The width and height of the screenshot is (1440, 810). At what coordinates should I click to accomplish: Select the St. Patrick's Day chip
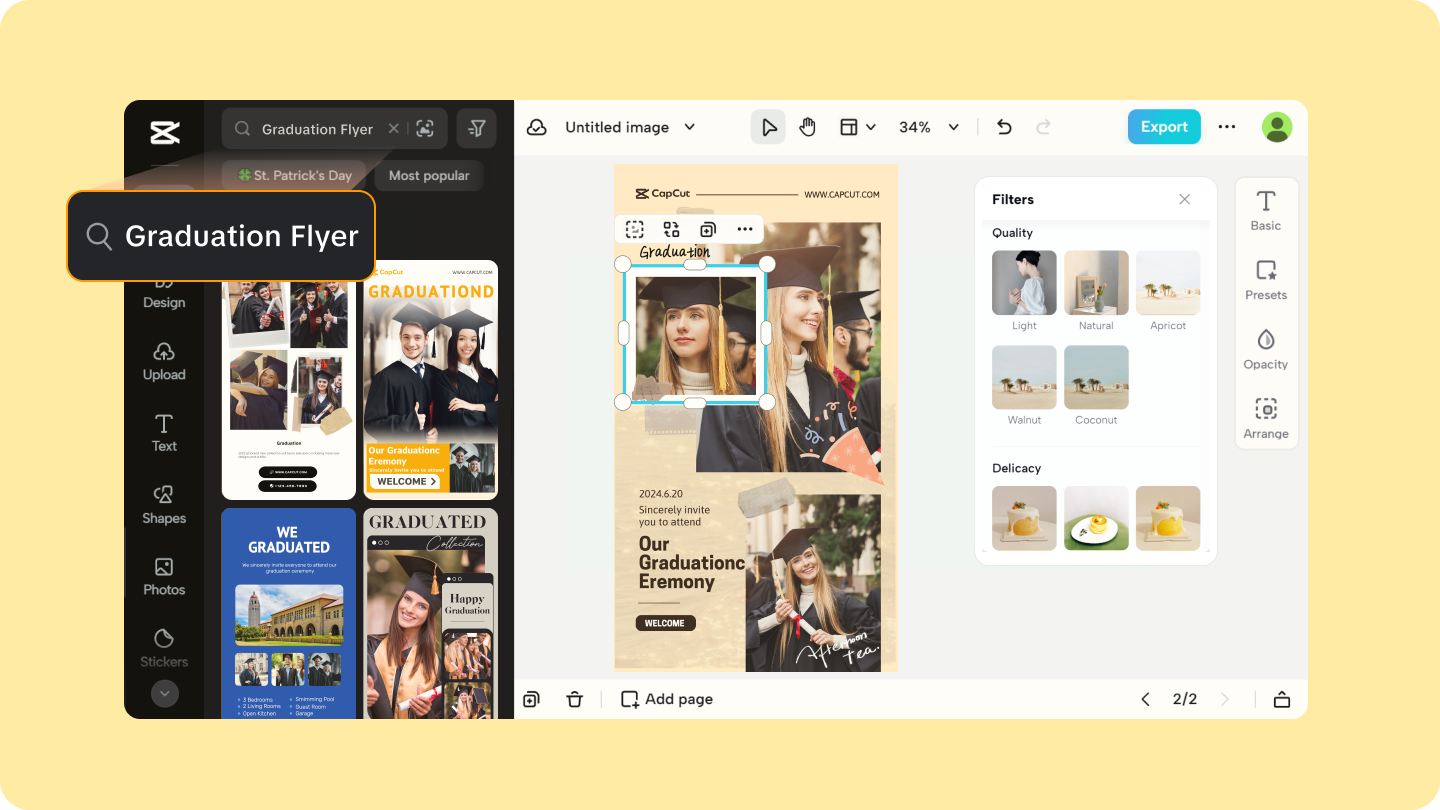[x=295, y=175]
